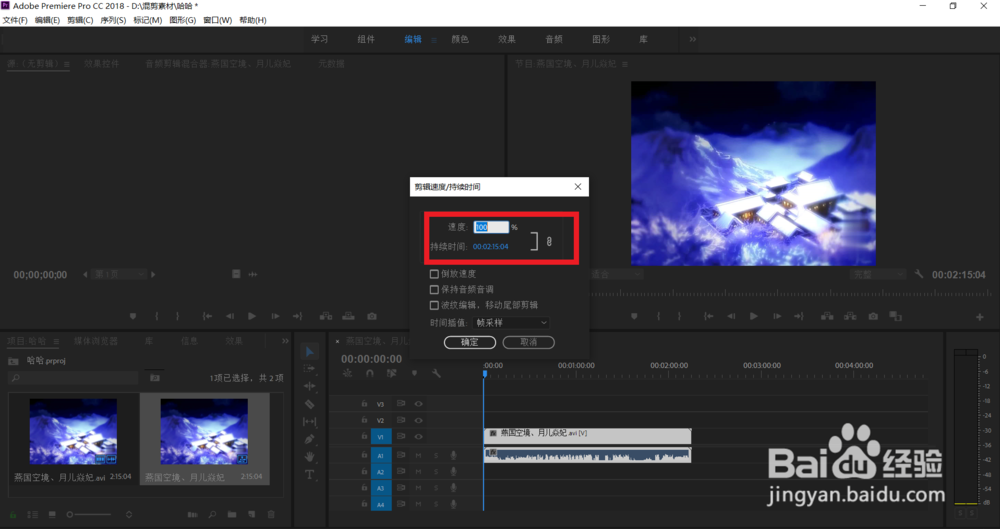This screenshot has width=1000, height=529.
Task: Toggle V1 track output eye
Action: click(418, 437)
